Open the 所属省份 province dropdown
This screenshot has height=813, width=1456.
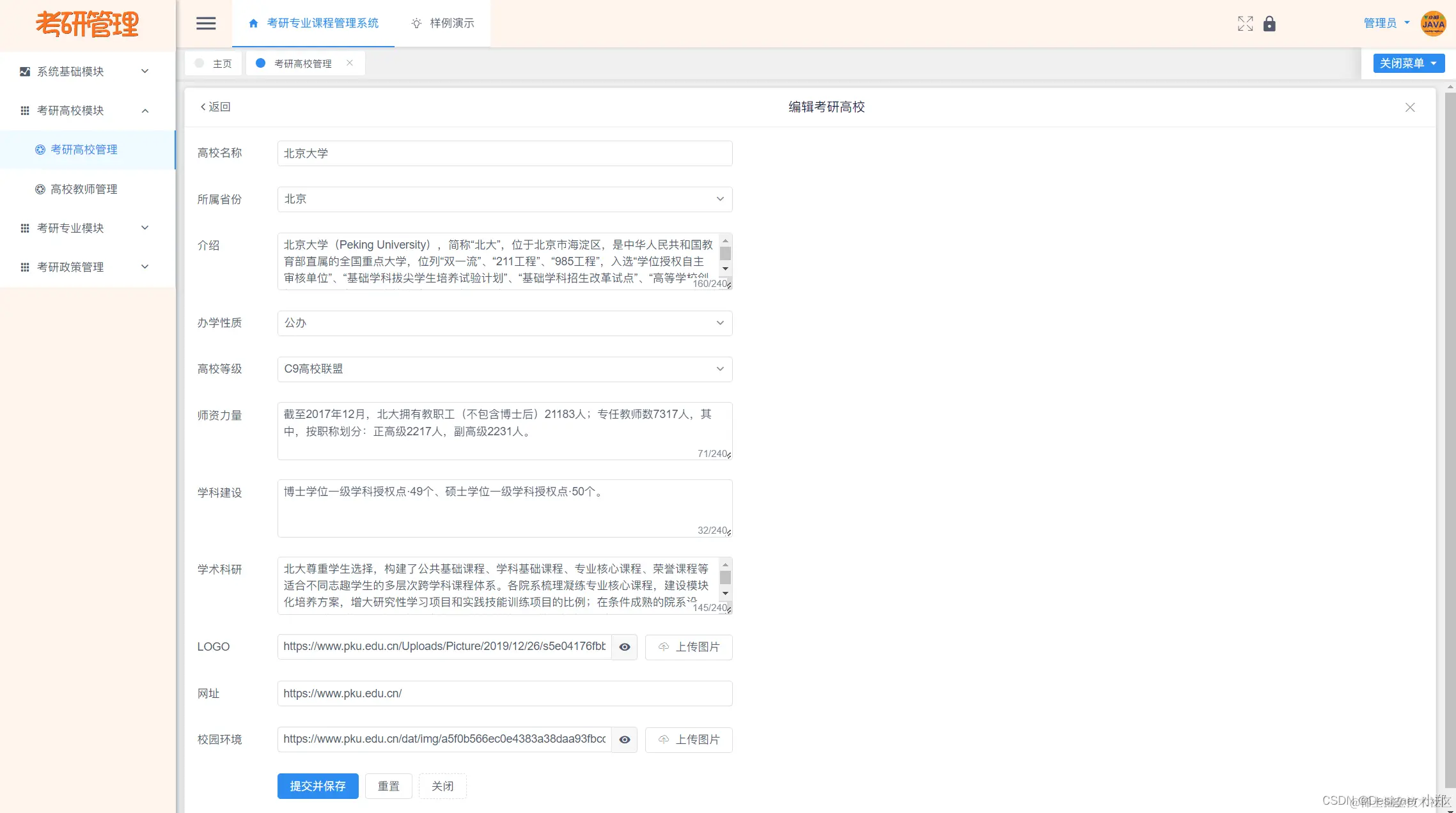[x=719, y=199]
